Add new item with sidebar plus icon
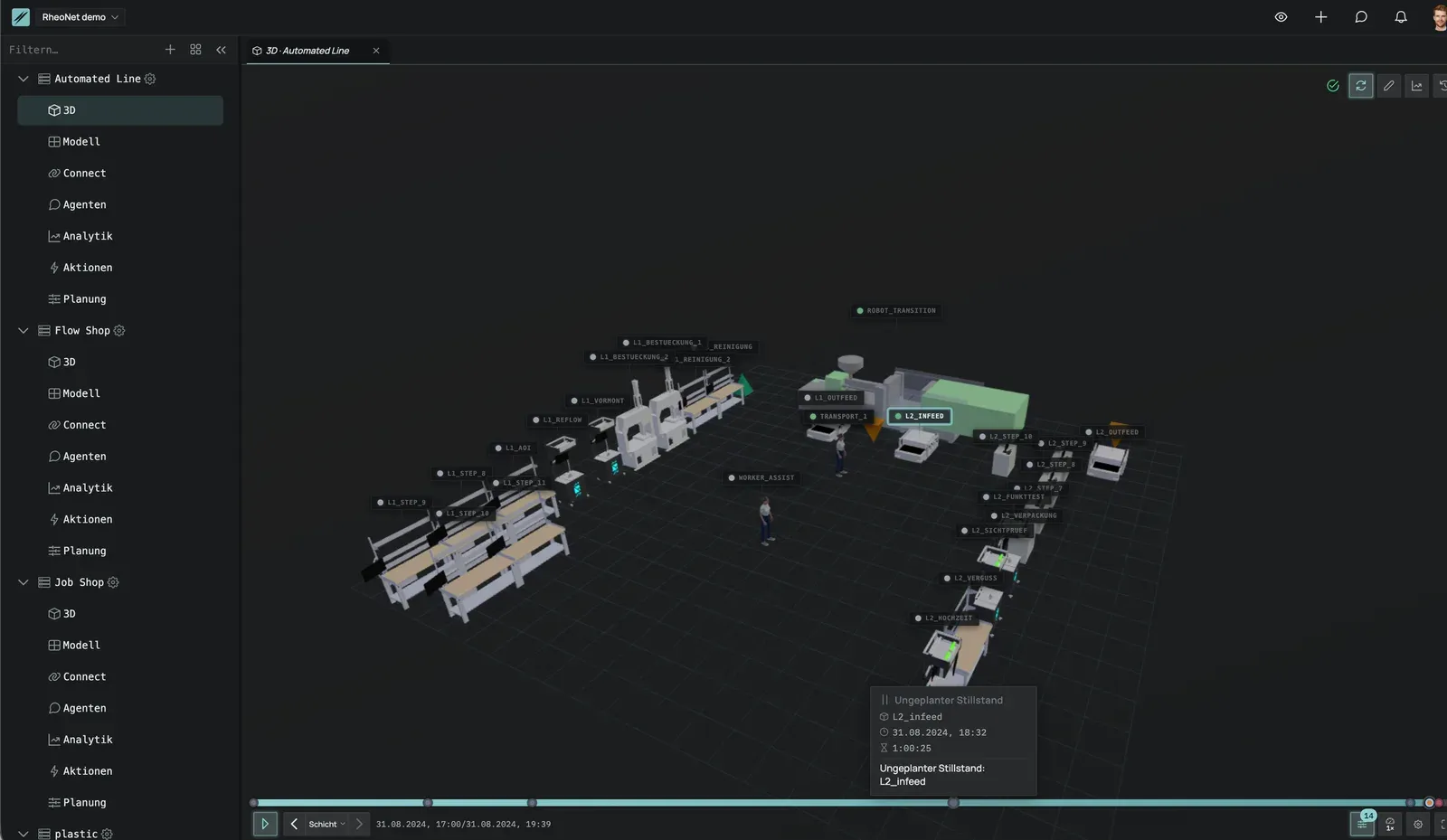Viewport: 1447px width, 840px height. 170,50
